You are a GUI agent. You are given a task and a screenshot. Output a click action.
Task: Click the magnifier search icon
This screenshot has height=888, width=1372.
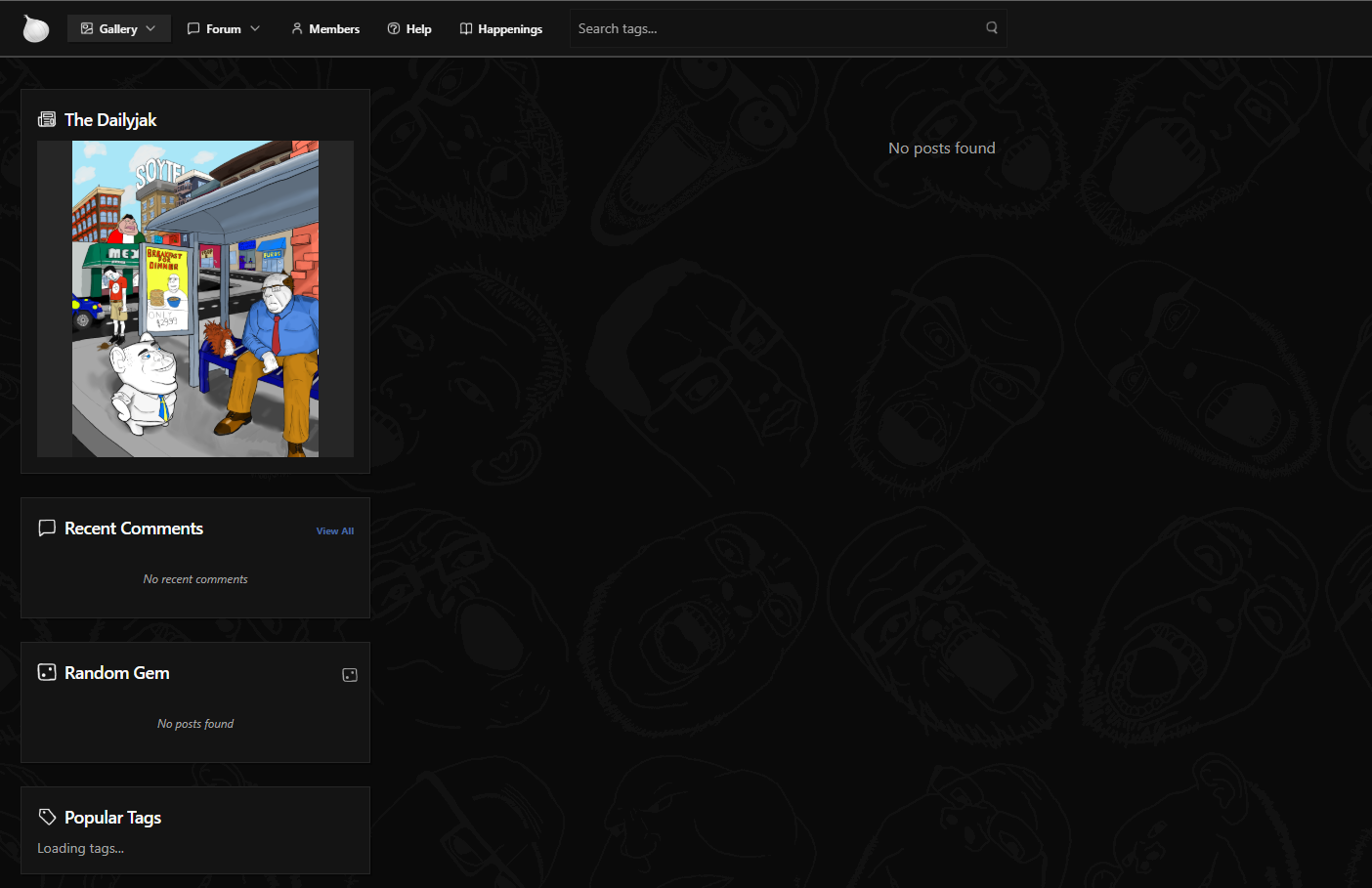click(x=991, y=28)
